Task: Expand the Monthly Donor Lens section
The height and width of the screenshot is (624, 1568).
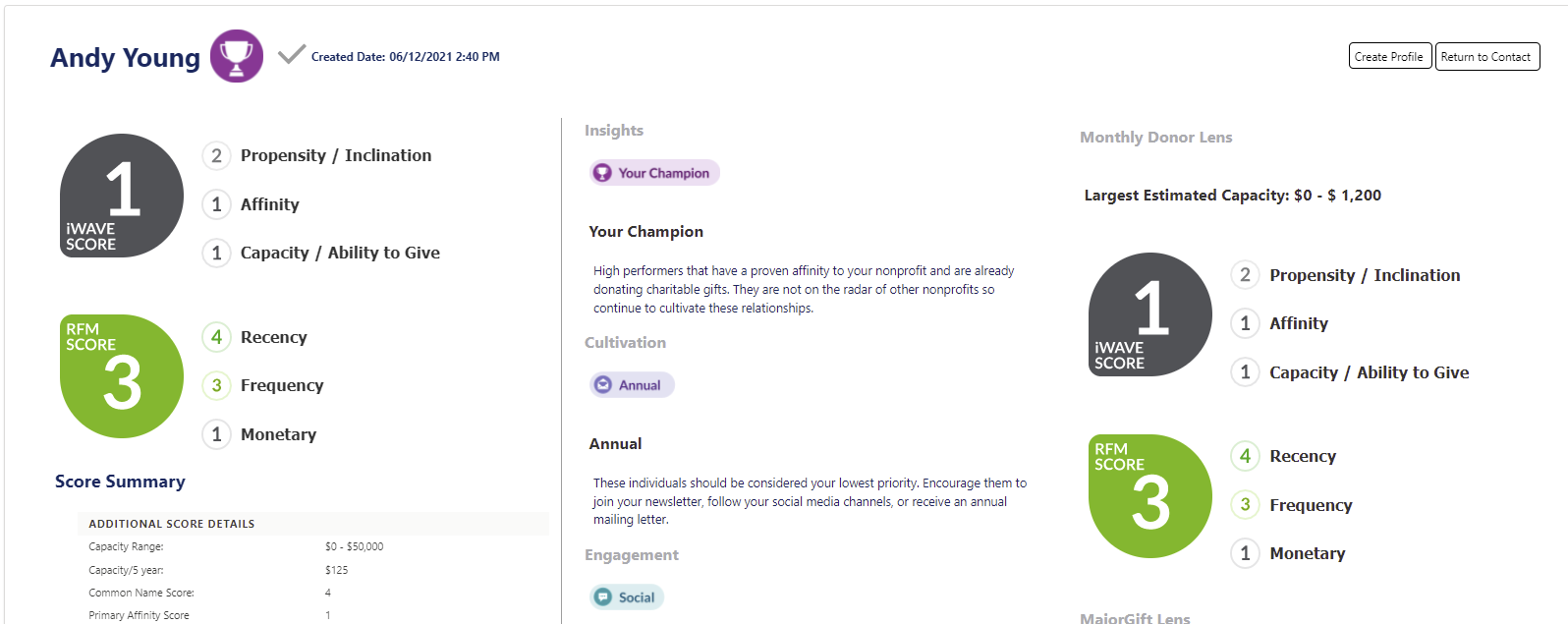Action: click(1155, 137)
